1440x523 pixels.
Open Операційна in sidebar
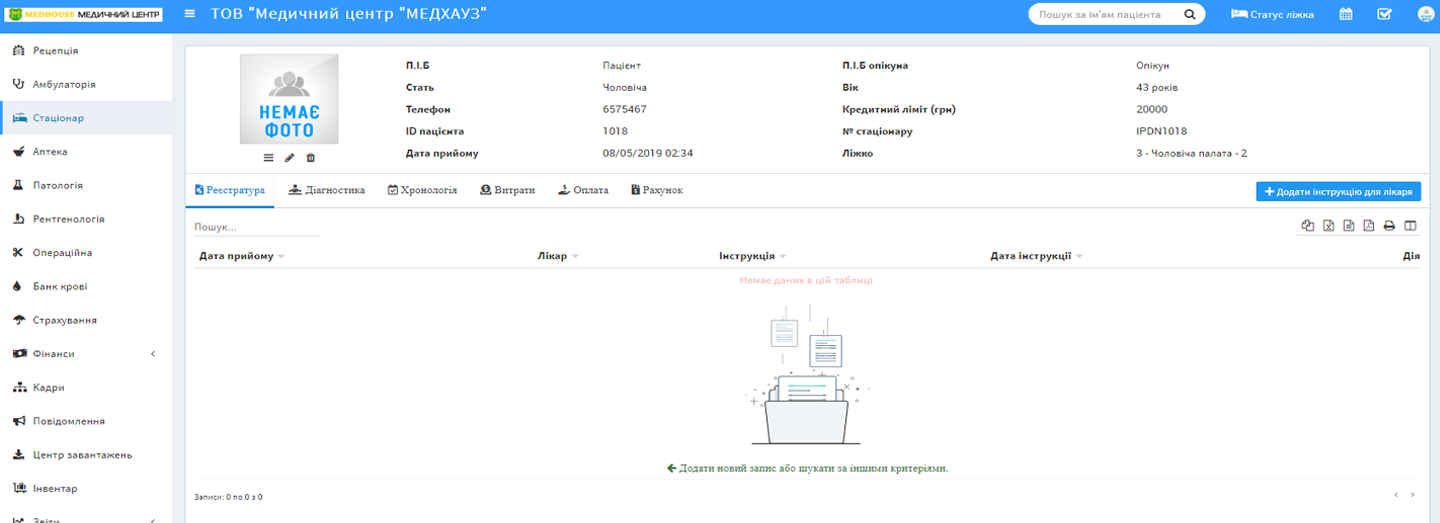click(86, 253)
